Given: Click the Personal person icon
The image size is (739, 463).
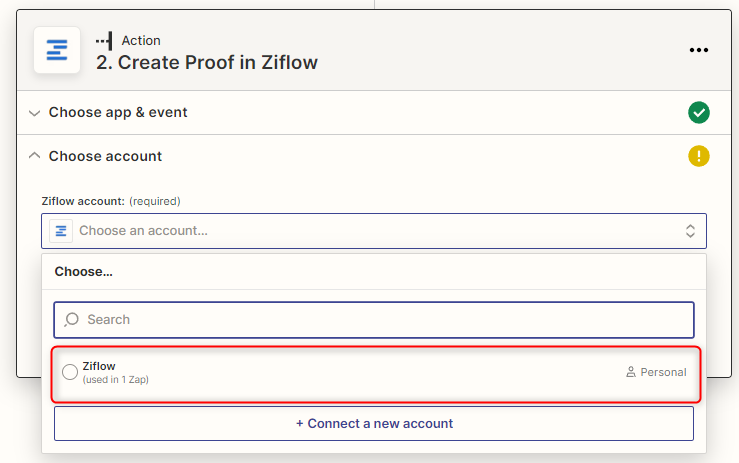Looking at the screenshot, I should [630, 372].
